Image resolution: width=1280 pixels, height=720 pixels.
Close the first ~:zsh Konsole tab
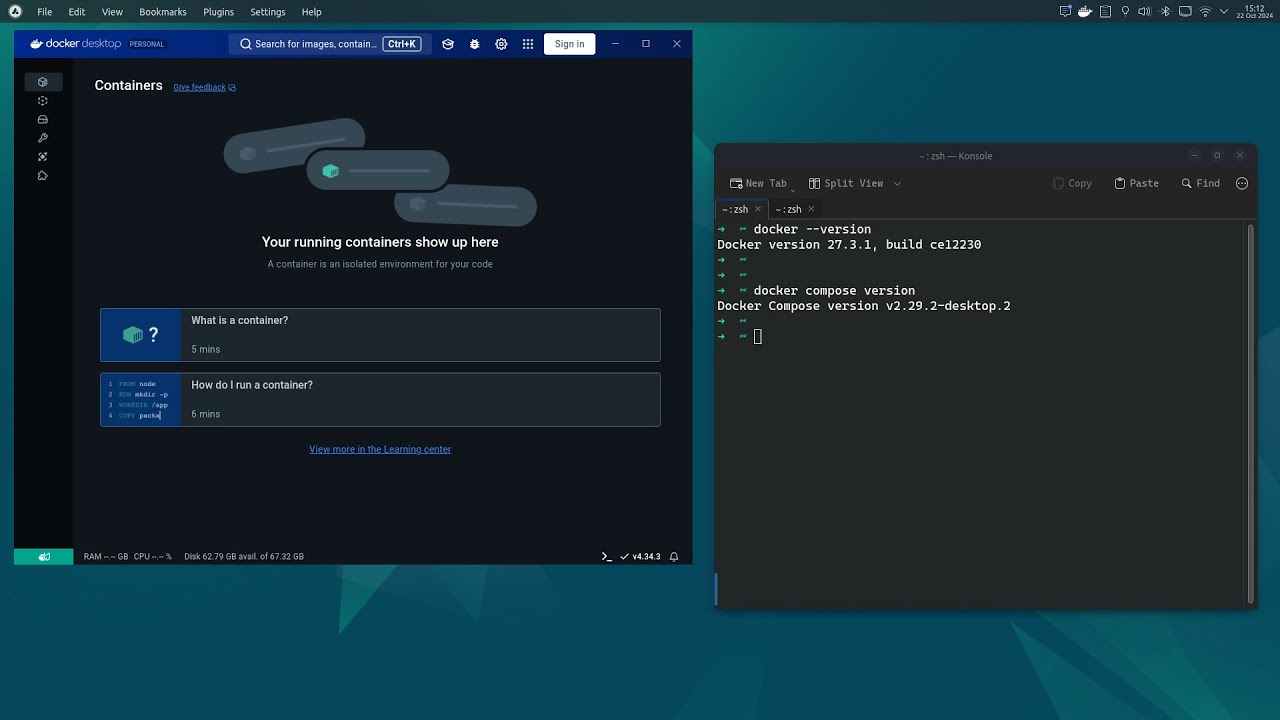tap(758, 209)
